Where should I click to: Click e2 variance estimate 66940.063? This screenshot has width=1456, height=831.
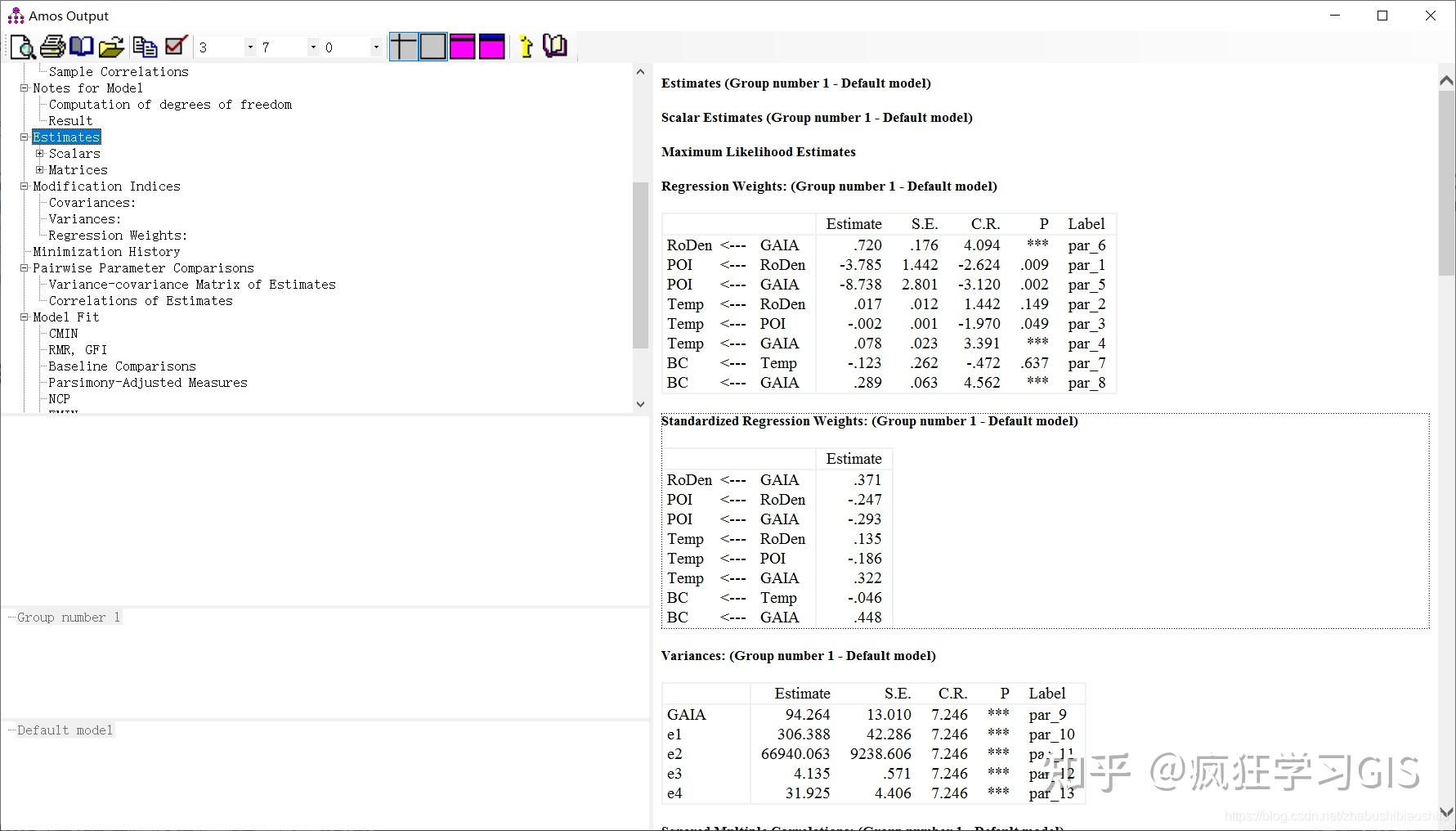795,754
